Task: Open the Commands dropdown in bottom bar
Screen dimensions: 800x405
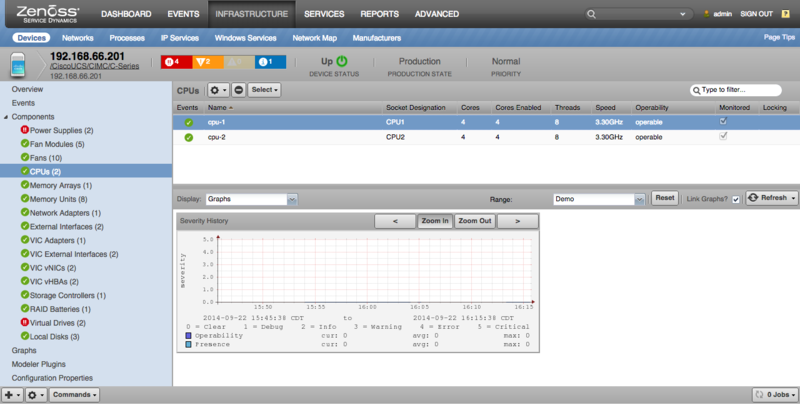Action: 74,395
